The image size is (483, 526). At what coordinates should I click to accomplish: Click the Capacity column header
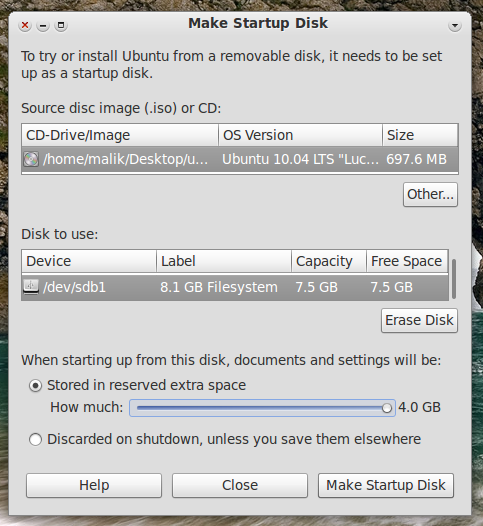point(329,261)
